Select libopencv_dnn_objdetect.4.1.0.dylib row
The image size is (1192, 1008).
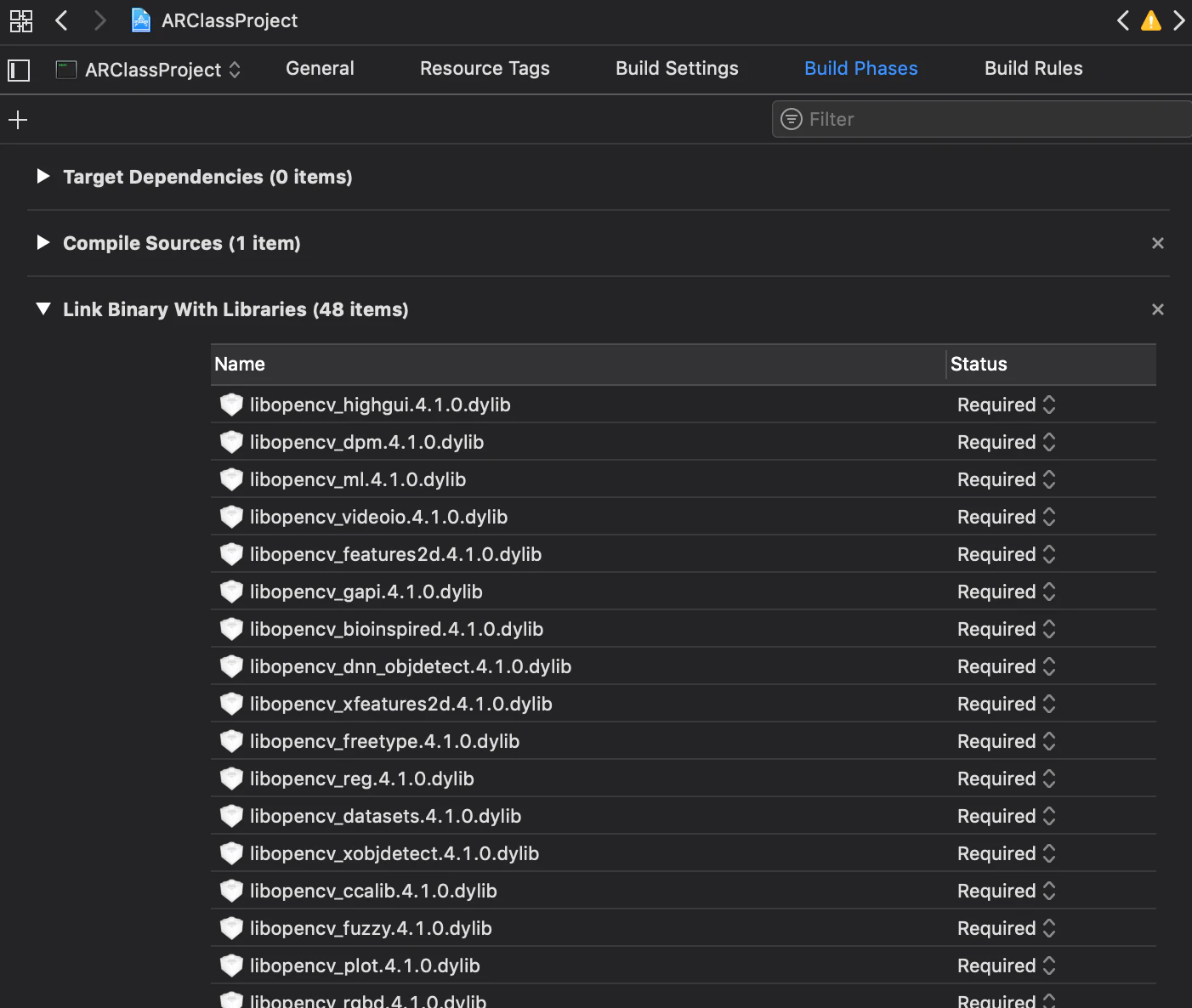[x=684, y=666]
